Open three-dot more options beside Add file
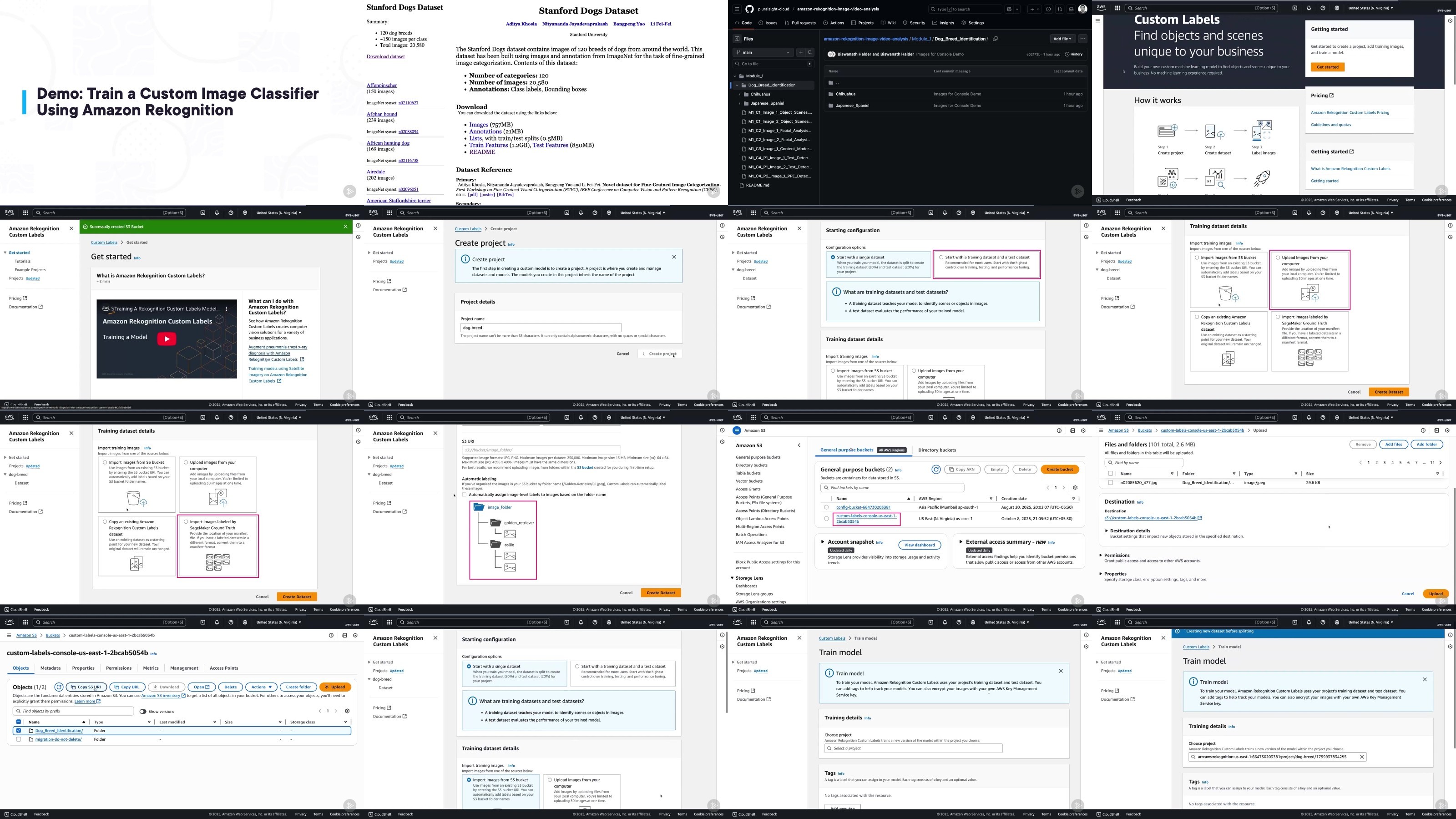 1082,39
